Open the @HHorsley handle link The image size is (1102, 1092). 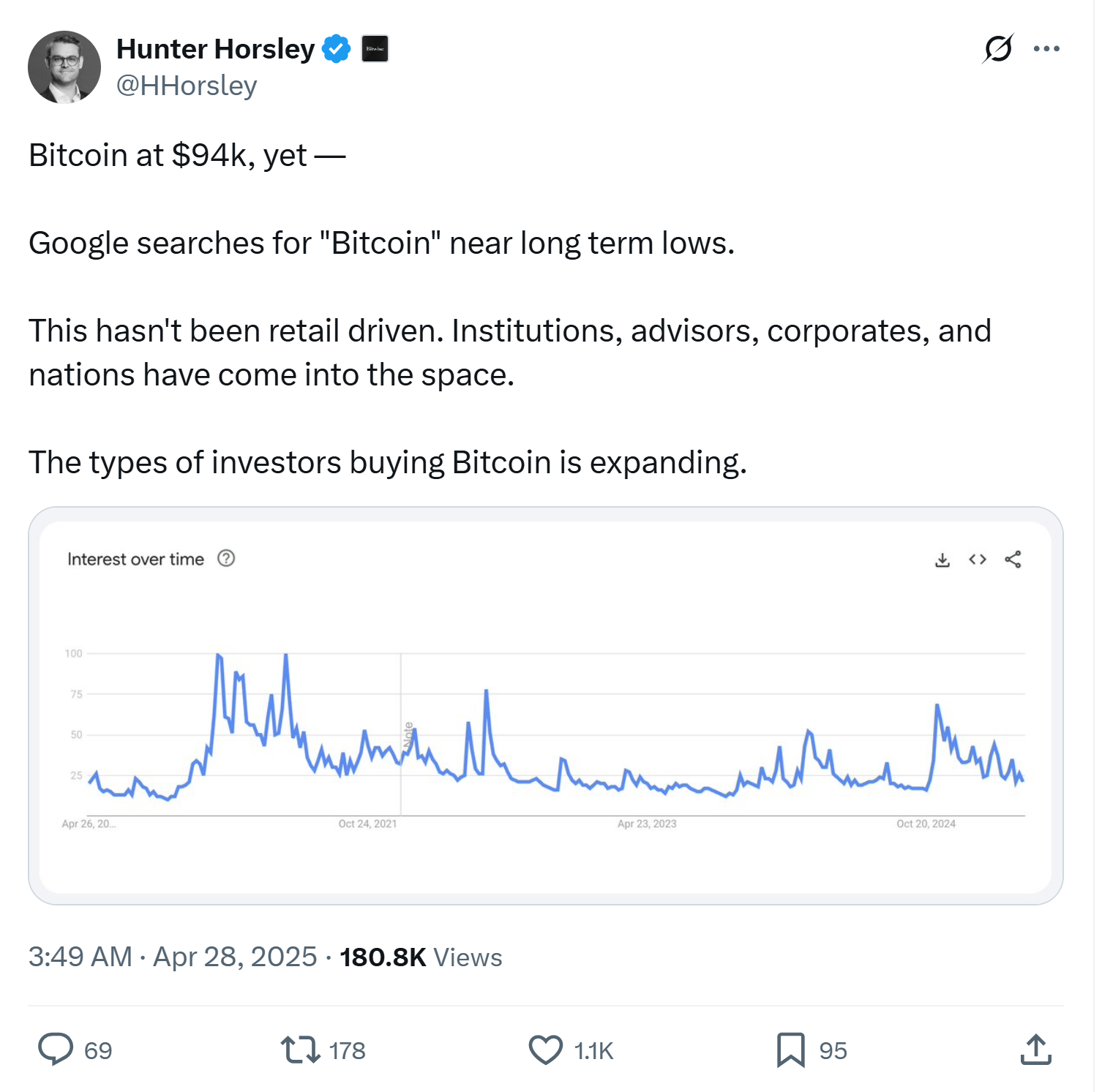pyautogui.click(x=187, y=86)
